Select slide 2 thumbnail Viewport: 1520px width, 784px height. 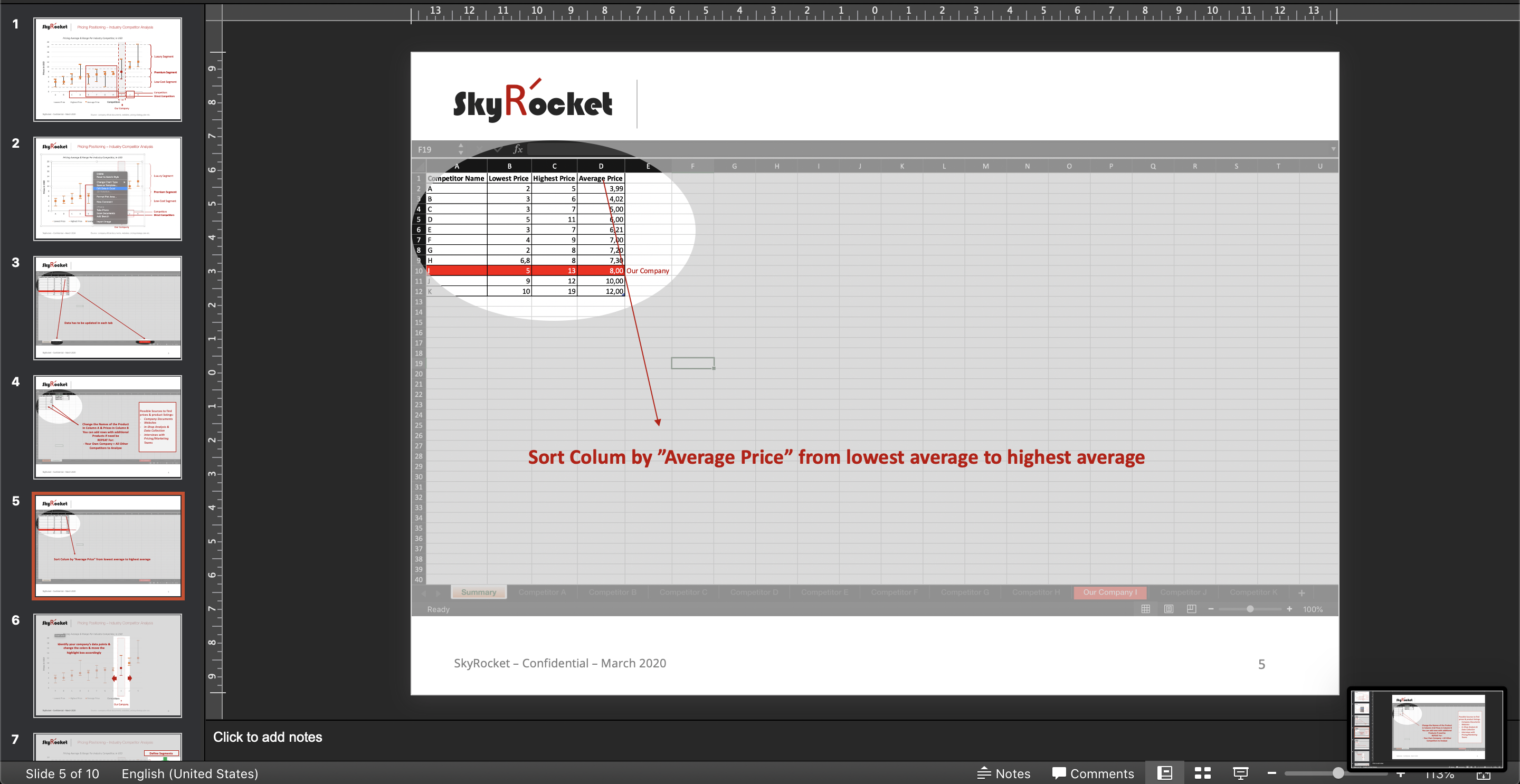pos(107,189)
